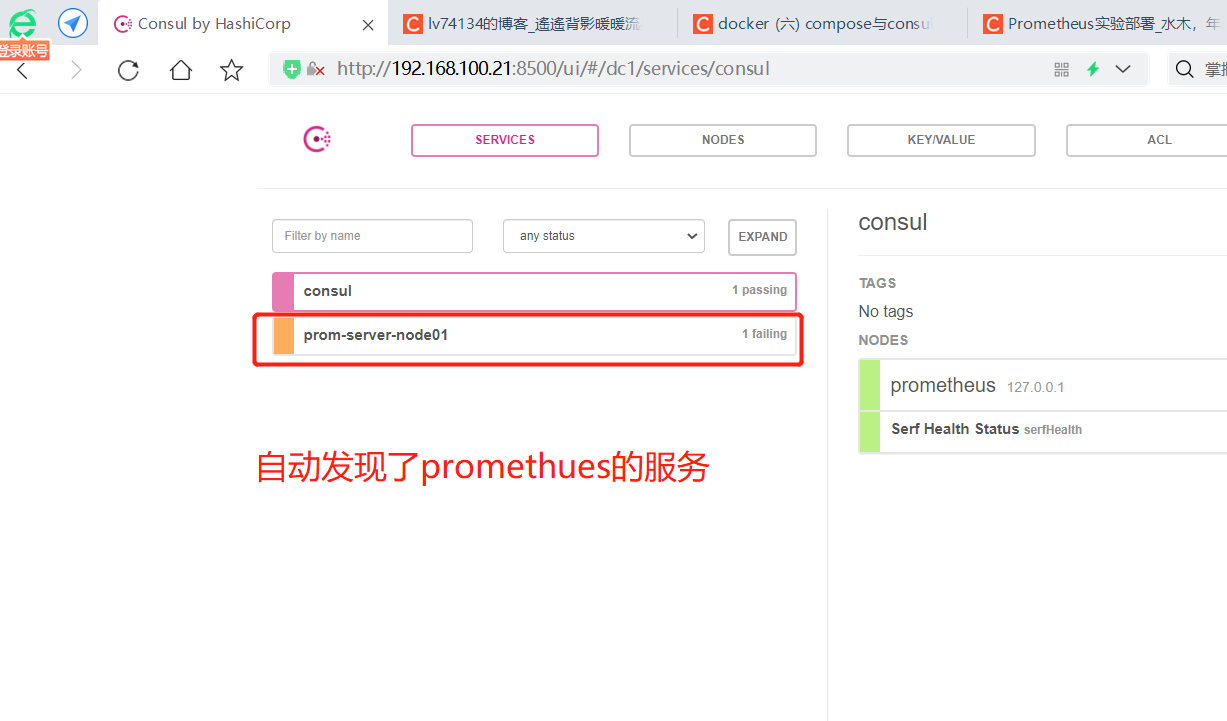Click the No tags text
The height and width of the screenshot is (721, 1227).
point(886,312)
